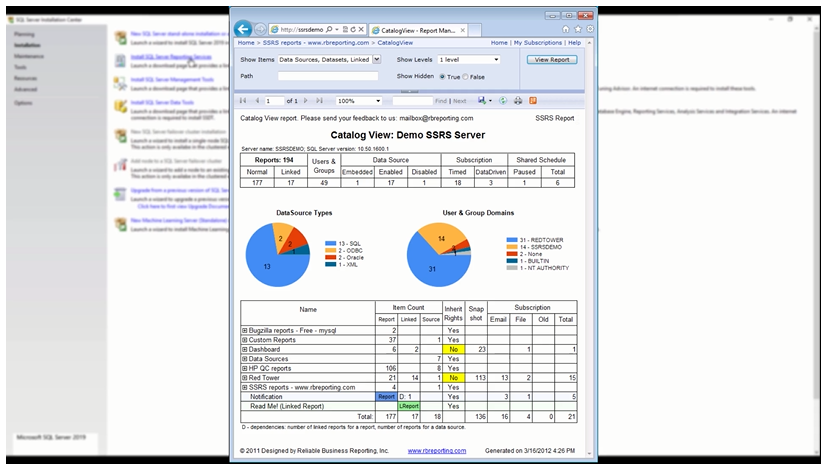Image resolution: width=826 pixels, height=469 pixels.
Task: Expand the Dashboard folder row
Action: pyautogui.click(x=244, y=349)
